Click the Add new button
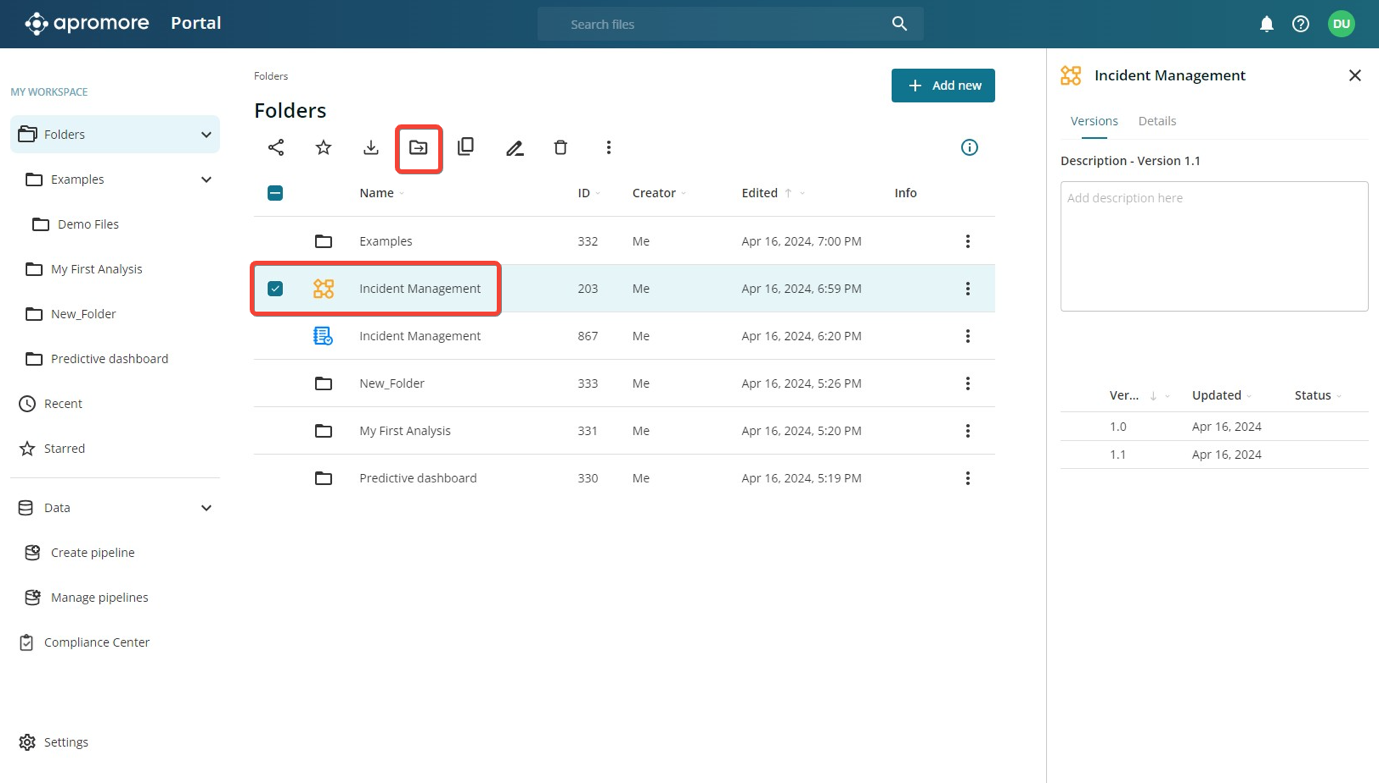Image resolution: width=1379 pixels, height=783 pixels. (942, 86)
